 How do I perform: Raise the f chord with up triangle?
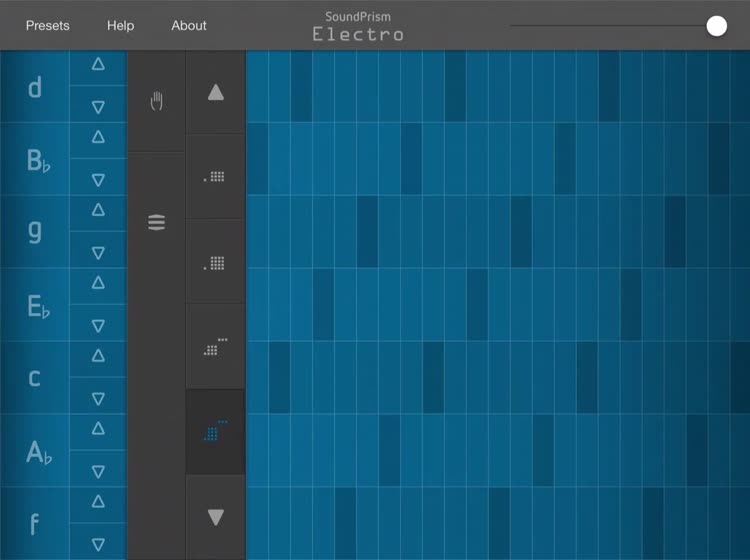point(98,501)
